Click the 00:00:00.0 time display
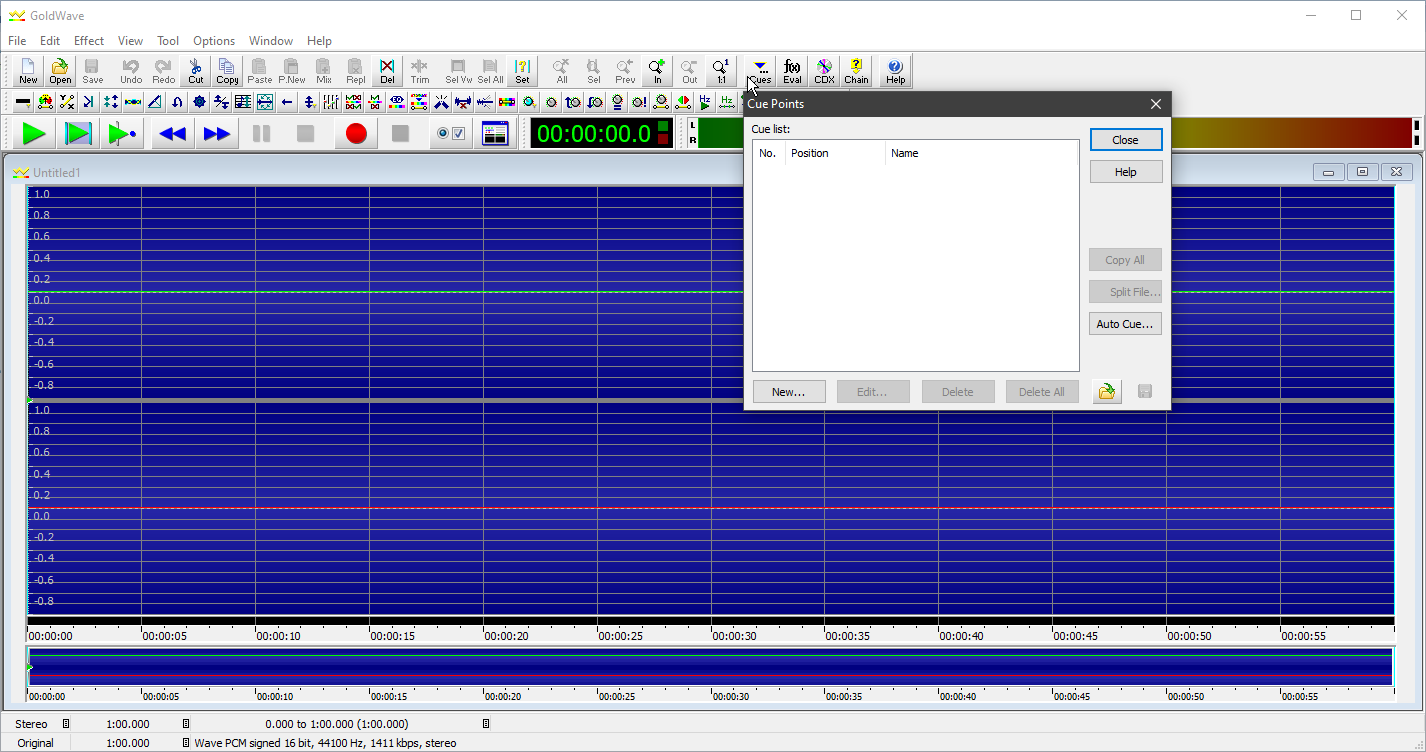Image resolution: width=1426 pixels, height=752 pixels. pos(601,133)
